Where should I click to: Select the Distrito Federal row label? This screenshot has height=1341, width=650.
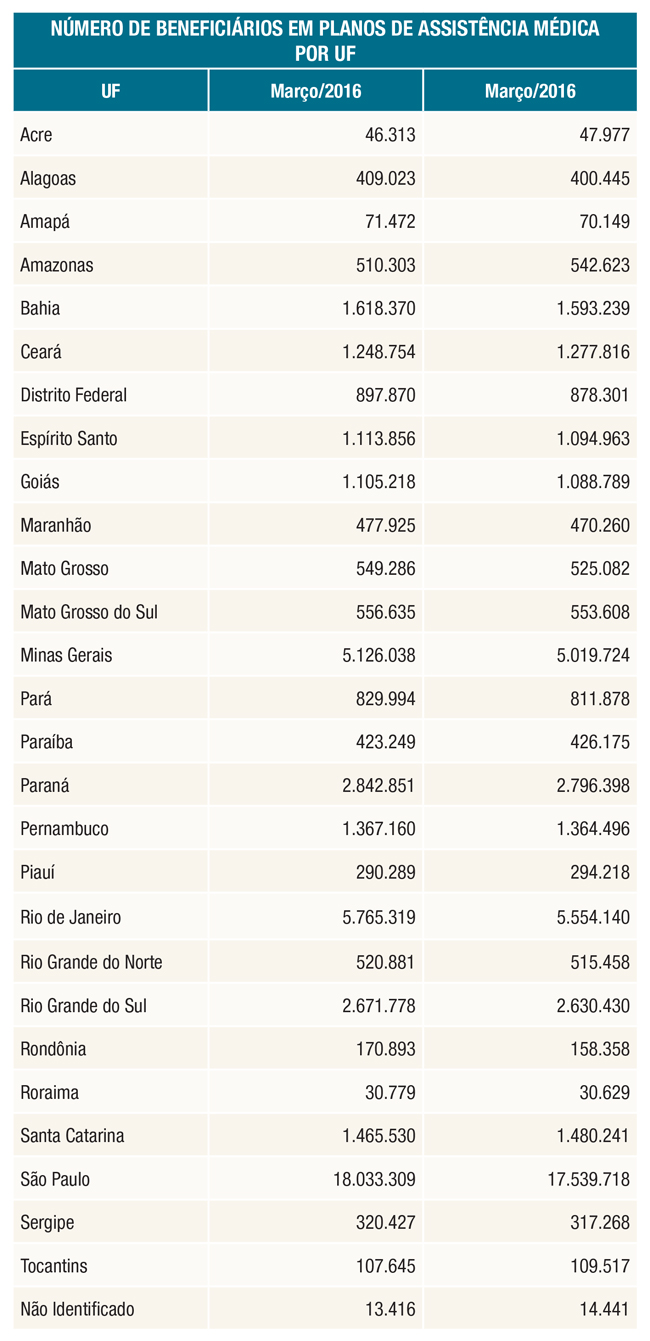coord(74,395)
